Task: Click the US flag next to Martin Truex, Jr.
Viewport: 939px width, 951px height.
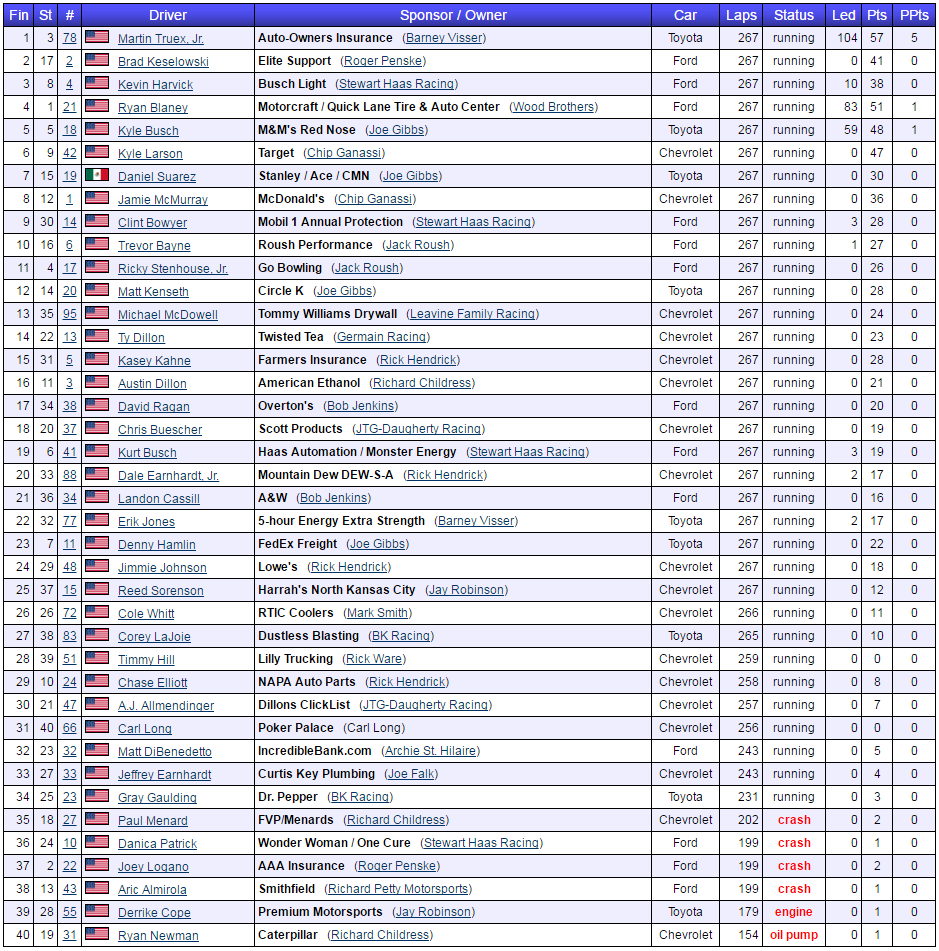Action: pos(97,37)
